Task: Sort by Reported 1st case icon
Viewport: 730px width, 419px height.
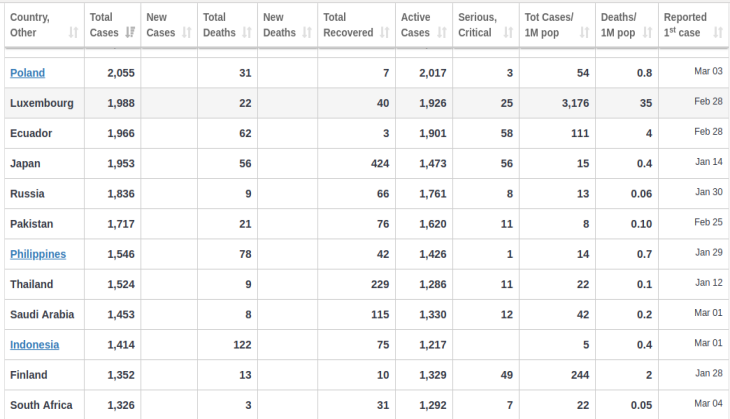Action: click(x=718, y=33)
